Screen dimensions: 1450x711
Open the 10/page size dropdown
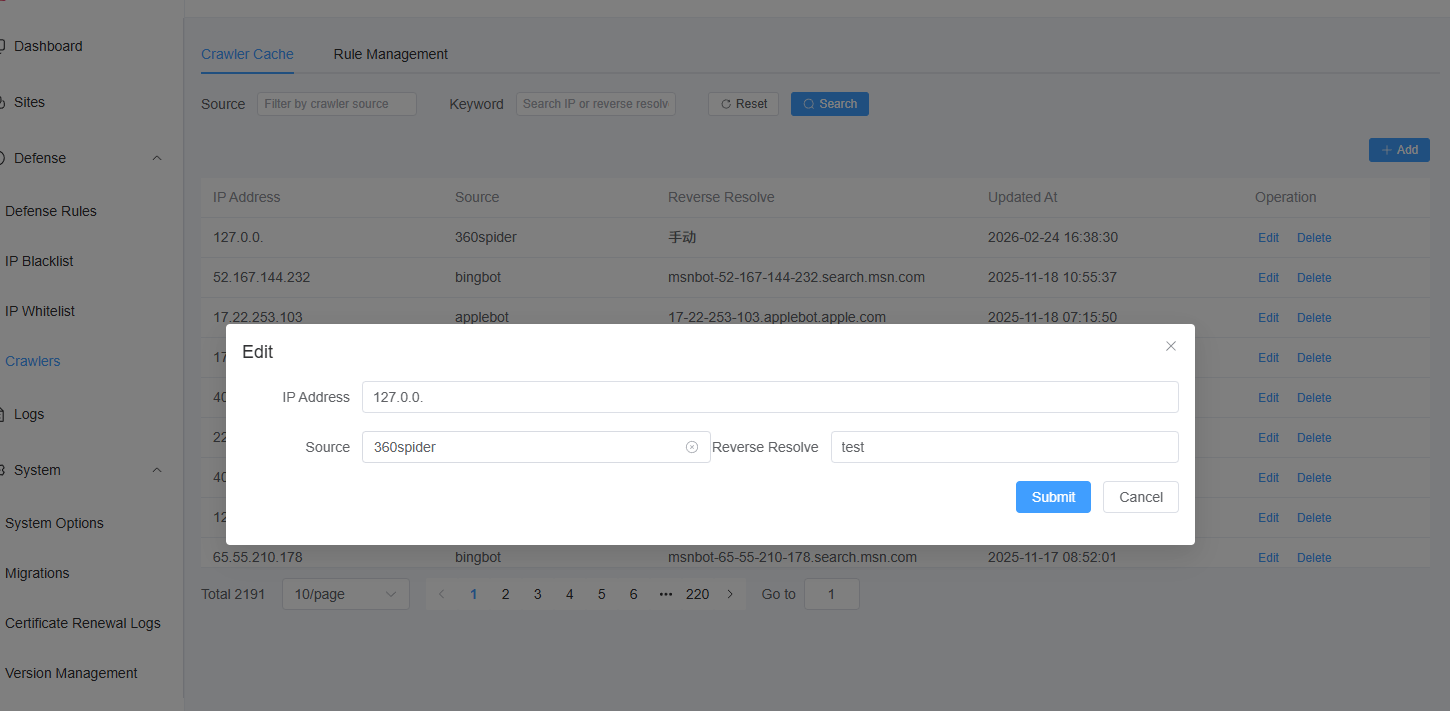click(x=345, y=594)
